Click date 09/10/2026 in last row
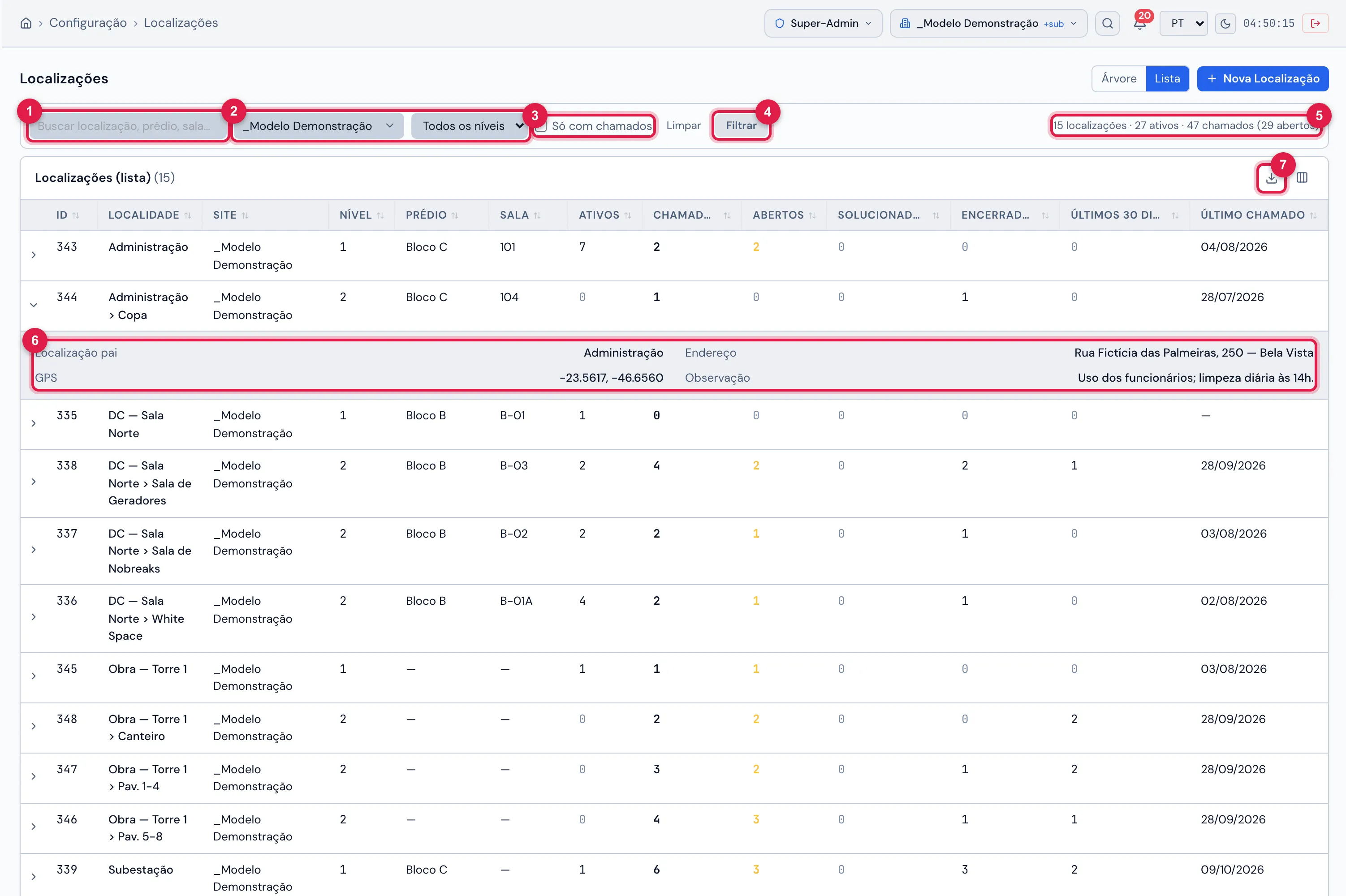The image size is (1346, 896). point(1232,870)
